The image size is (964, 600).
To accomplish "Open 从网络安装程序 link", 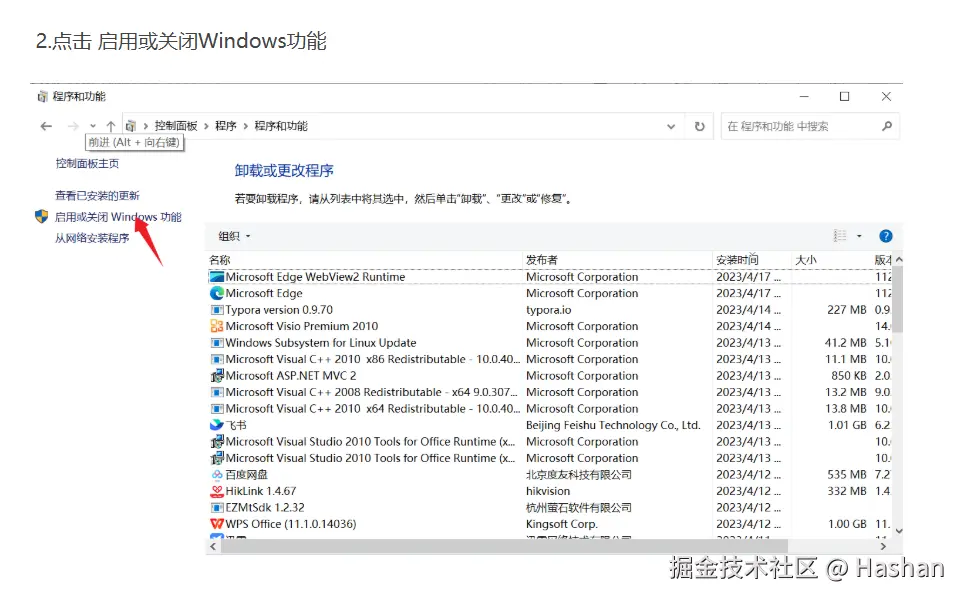I will click(92, 238).
